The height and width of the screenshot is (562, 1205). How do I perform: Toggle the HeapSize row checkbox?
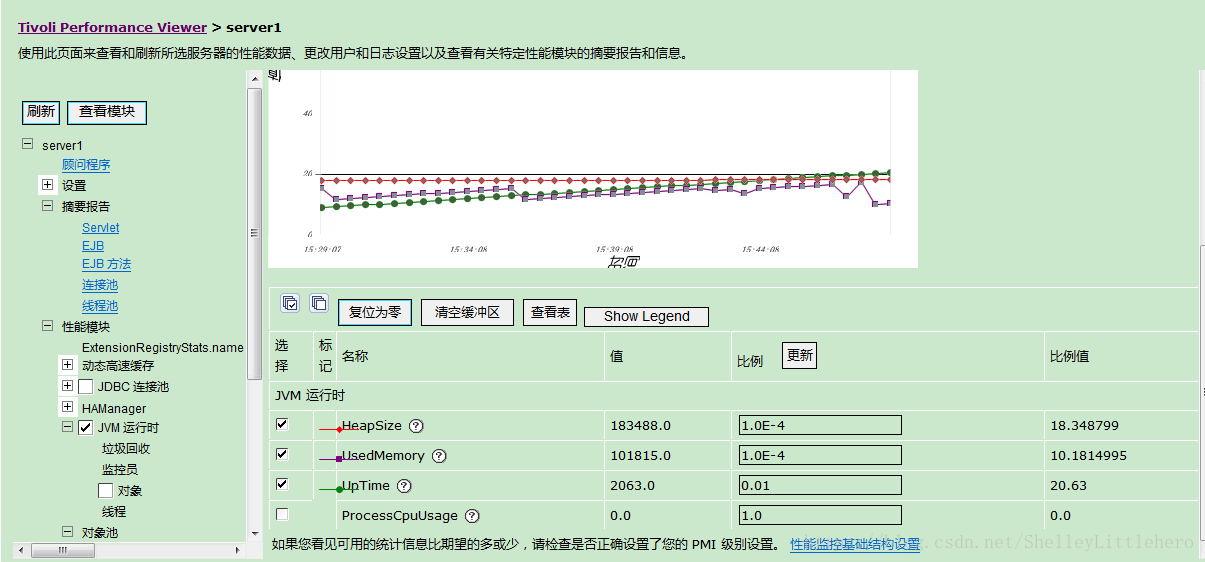coord(282,424)
